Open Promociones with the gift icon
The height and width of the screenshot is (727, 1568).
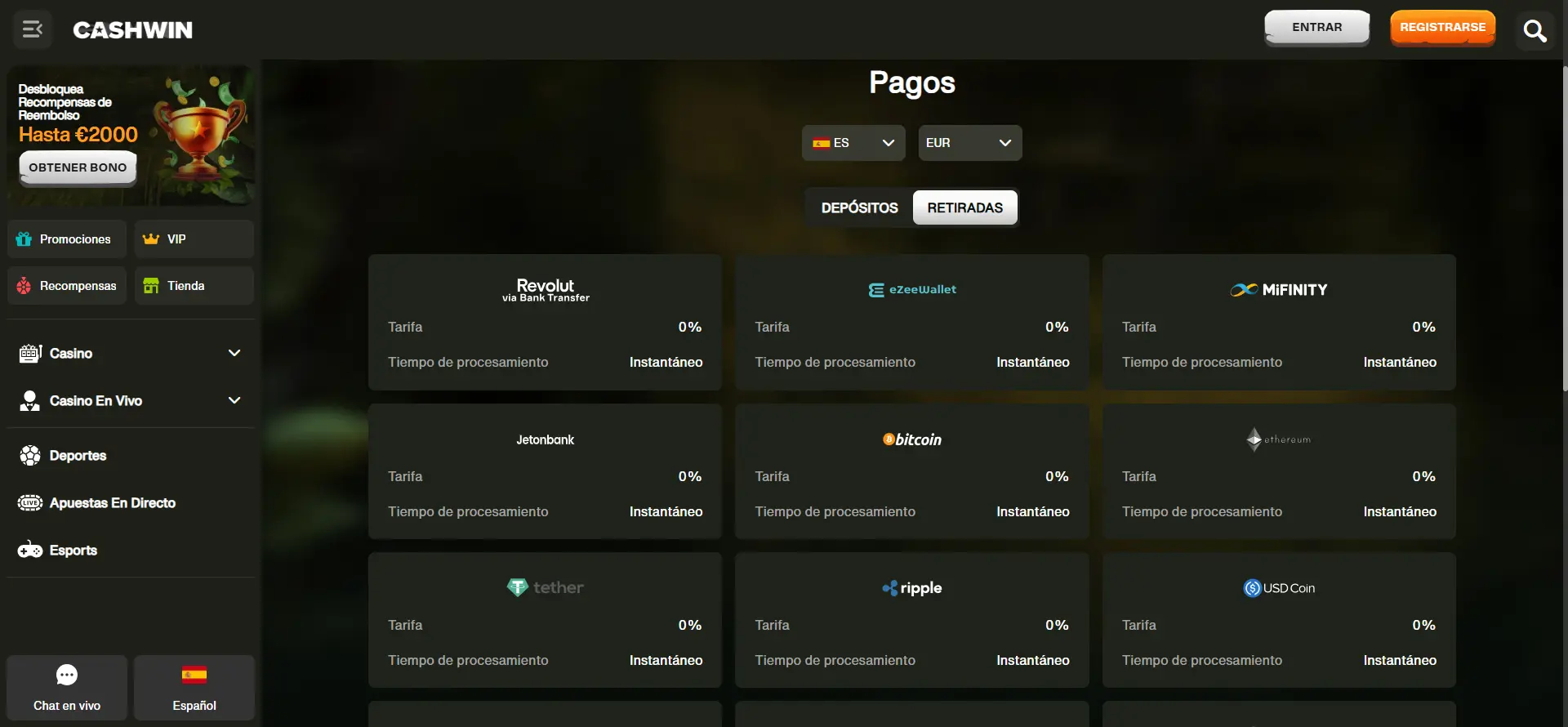coord(67,239)
